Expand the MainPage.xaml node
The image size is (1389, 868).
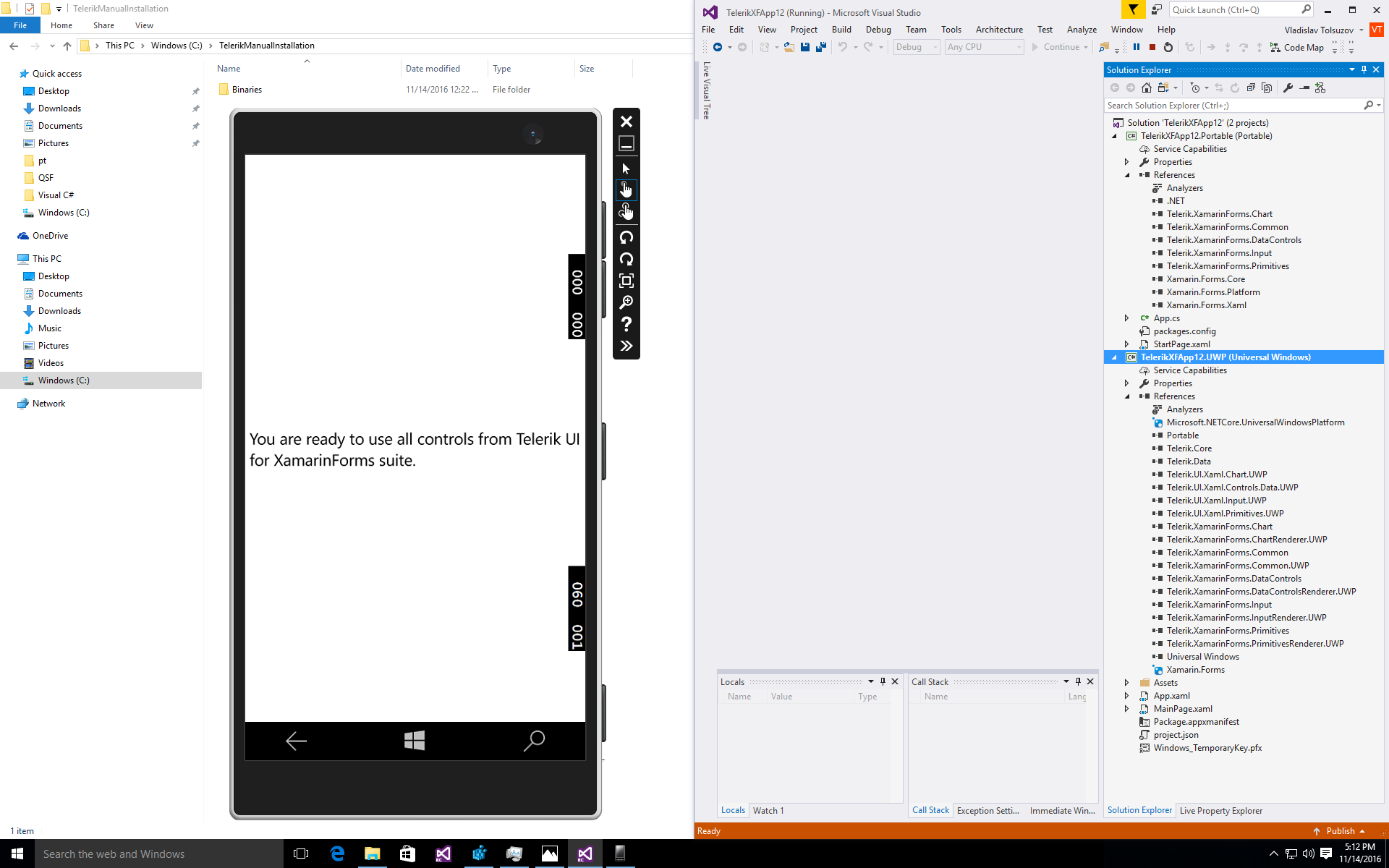pos(1126,709)
